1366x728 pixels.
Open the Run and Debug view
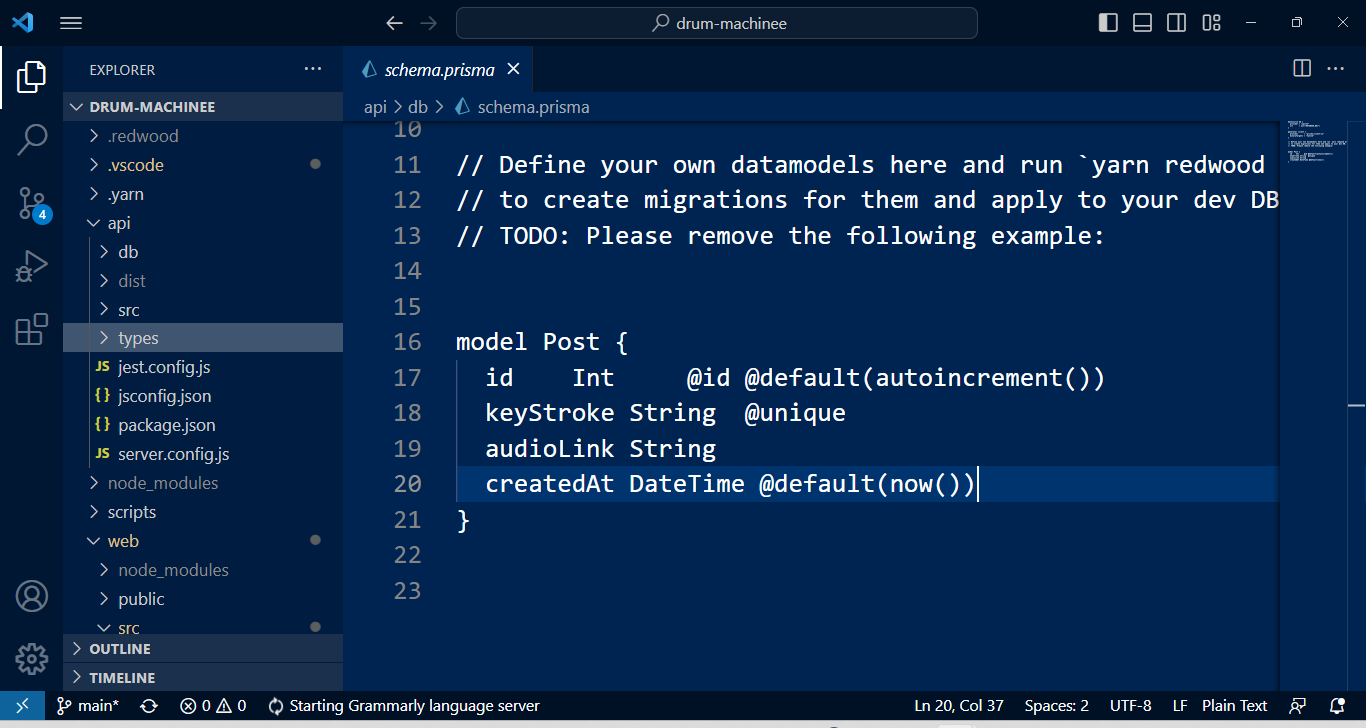pyautogui.click(x=32, y=267)
